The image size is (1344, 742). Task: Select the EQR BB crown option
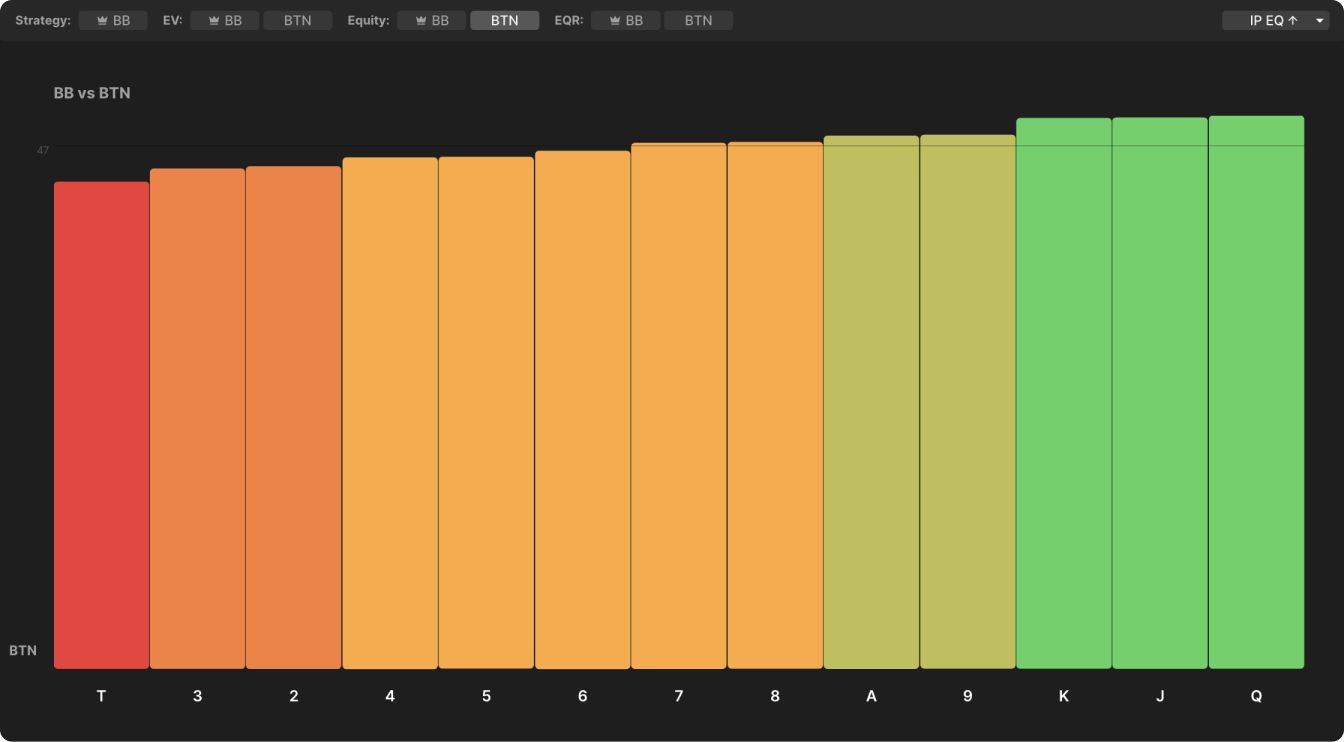tap(625, 20)
